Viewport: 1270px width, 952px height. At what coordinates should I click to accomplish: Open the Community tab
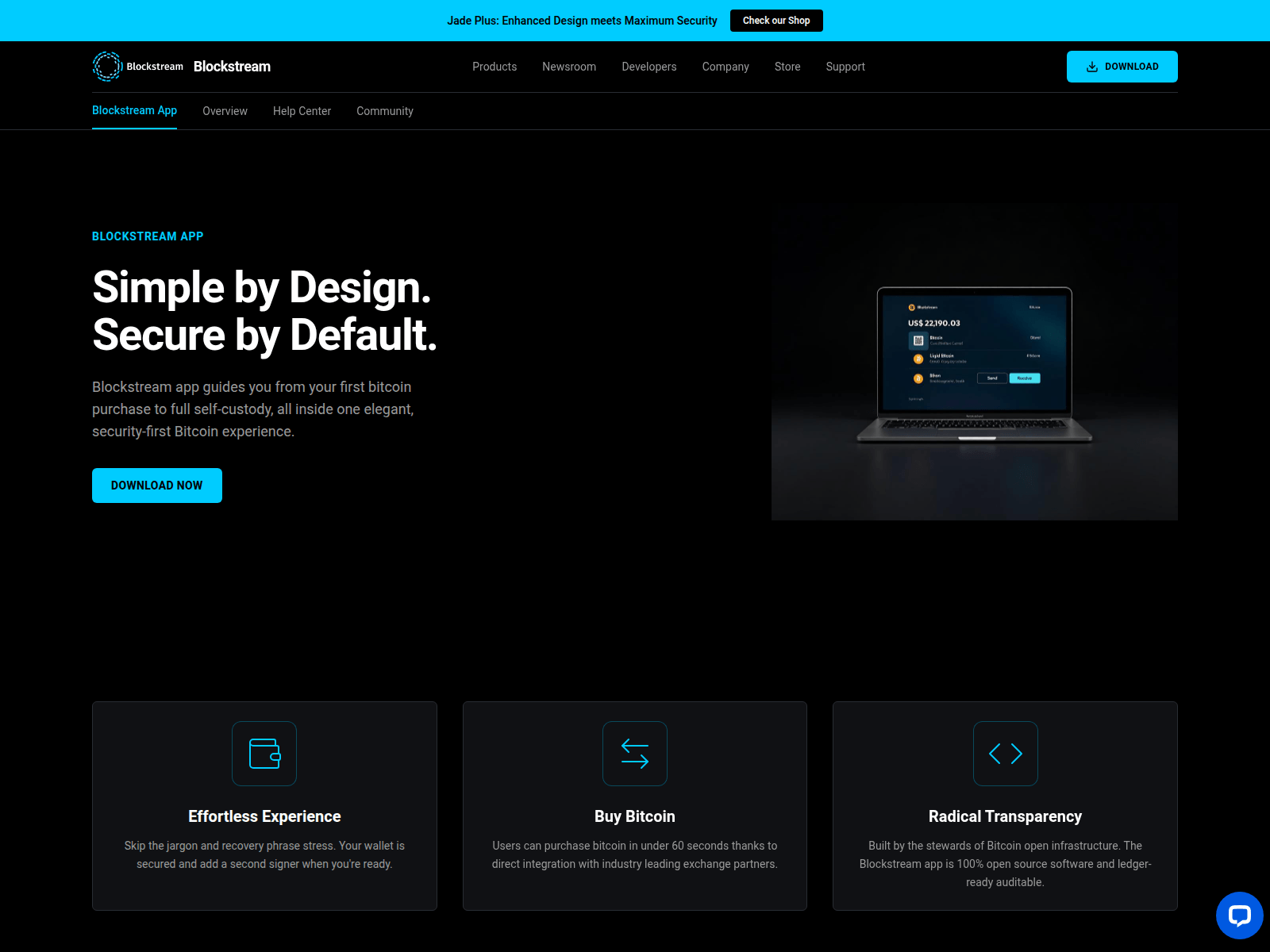click(x=384, y=111)
